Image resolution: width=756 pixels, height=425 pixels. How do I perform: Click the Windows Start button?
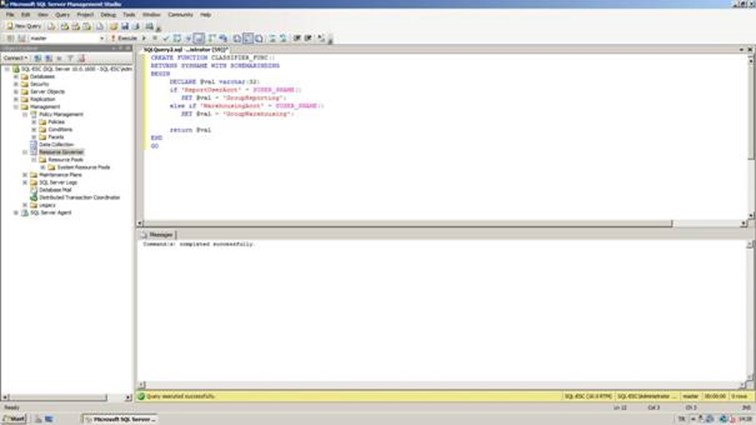(14, 419)
